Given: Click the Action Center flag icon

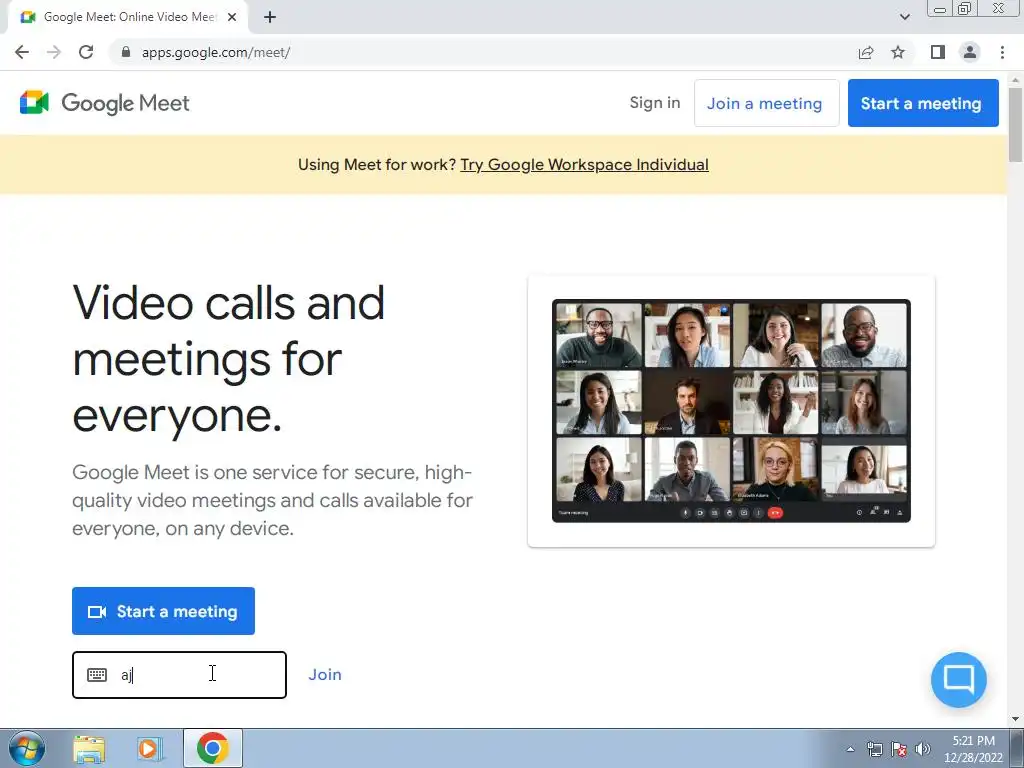Looking at the screenshot, I should click(899, 749).
